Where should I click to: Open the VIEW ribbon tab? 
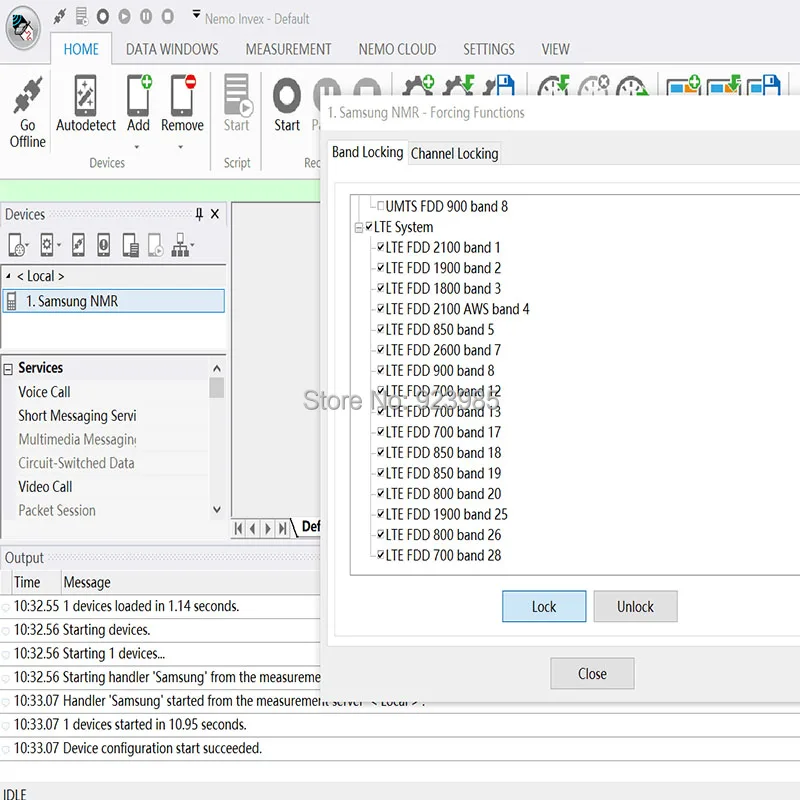tap(555, 49)
